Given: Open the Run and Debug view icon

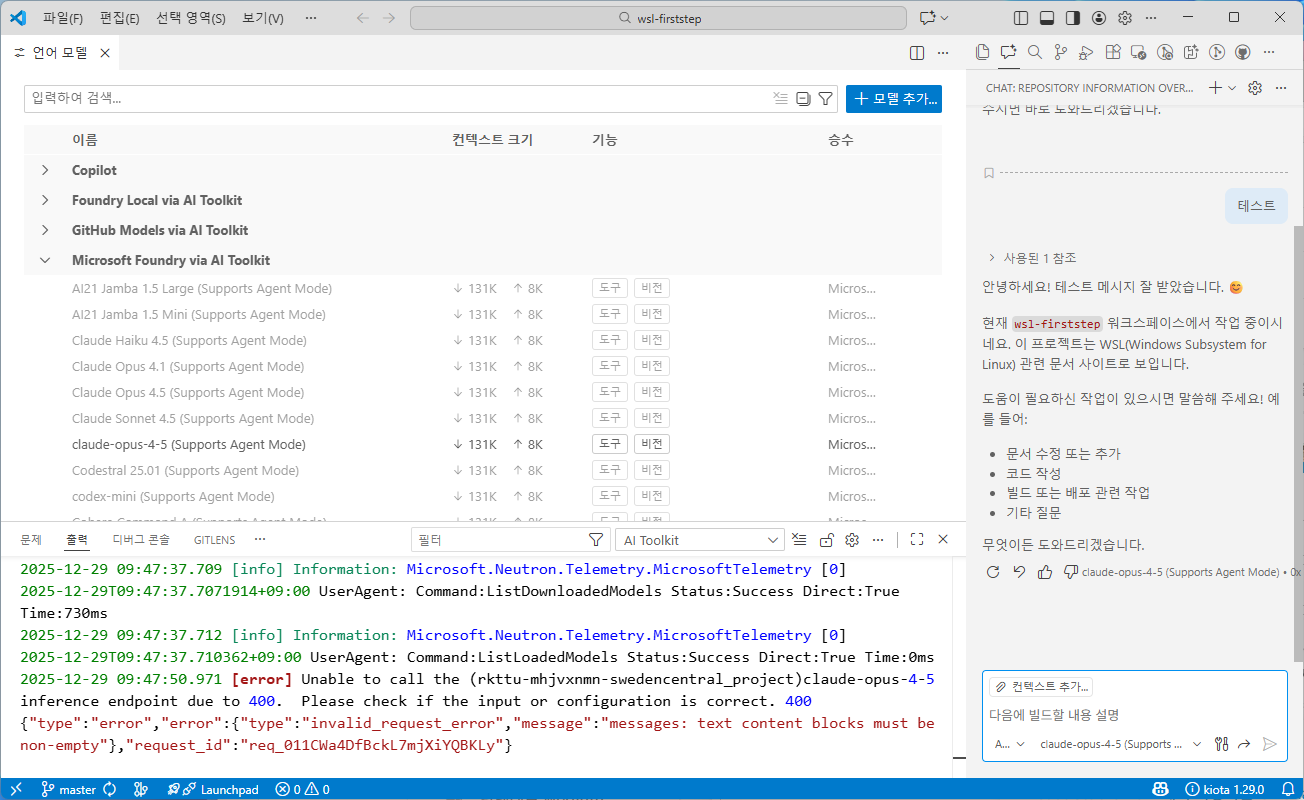Looking at the screenshot, I should click(x=1086, y=52).
